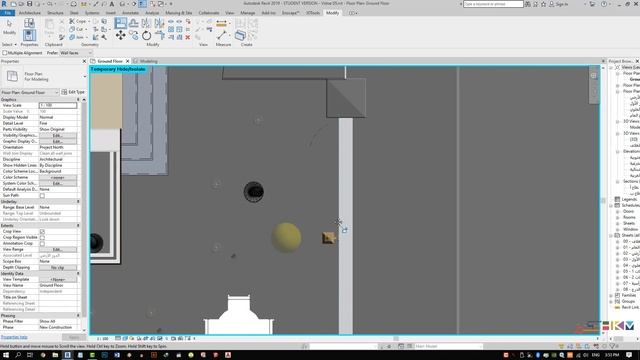The height and width of the screenshot is (360, 640).
Task: Switch to the Structure ribbon tab
Action: coord(55,13)
